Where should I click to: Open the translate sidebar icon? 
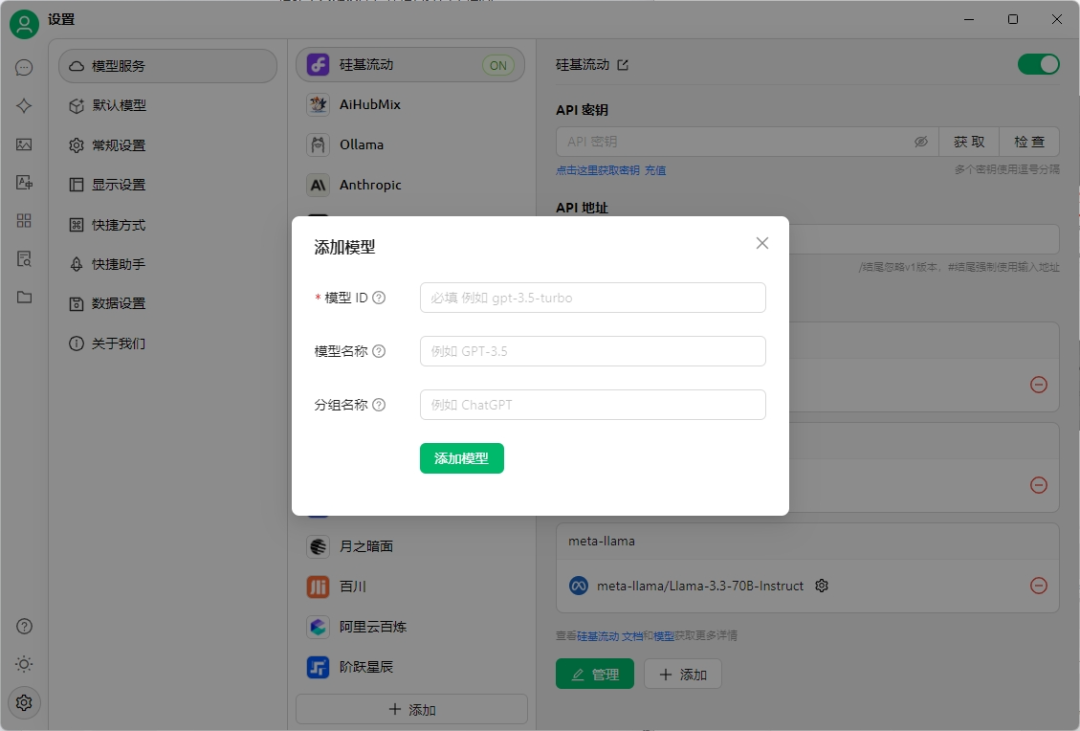(x=24, y=182)
